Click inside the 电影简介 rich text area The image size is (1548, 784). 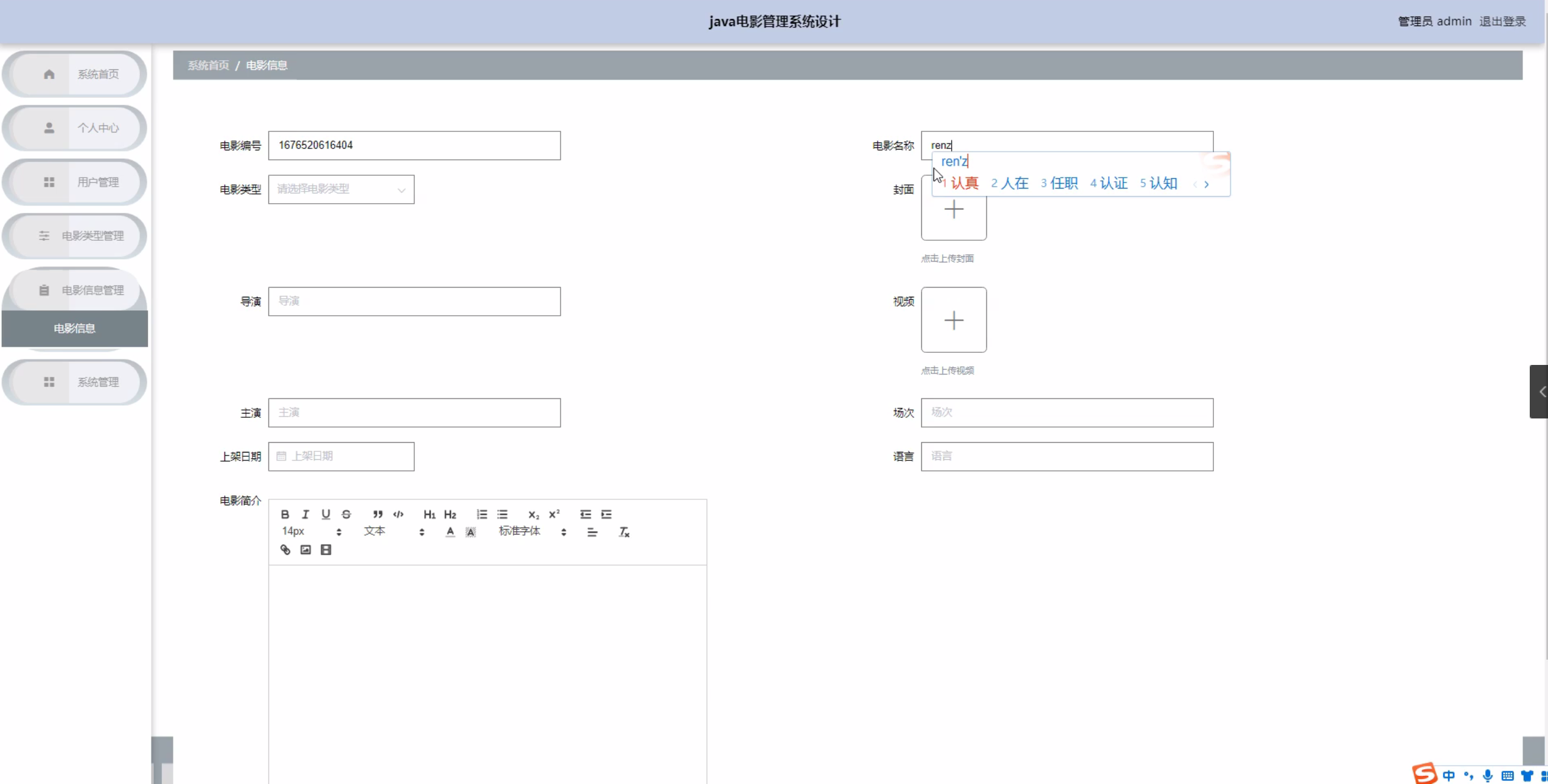pos(487,674)
